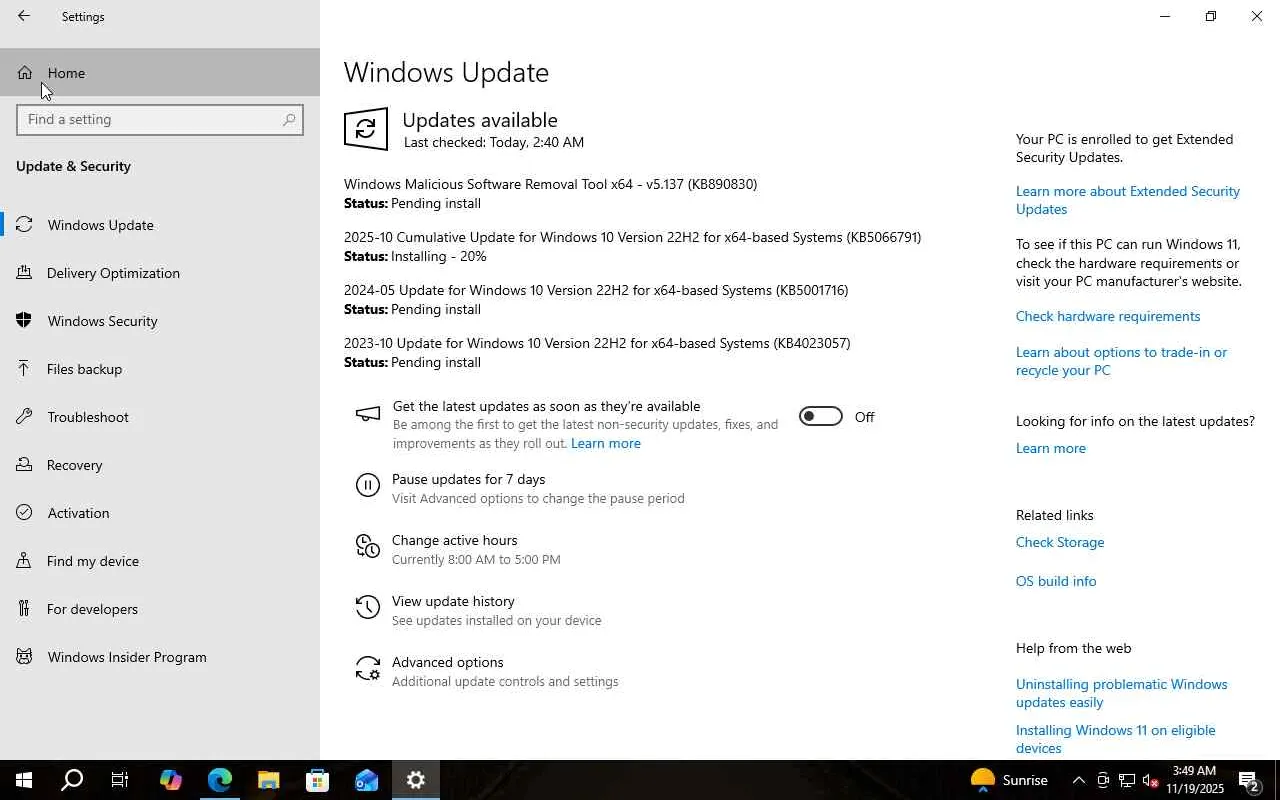The height and width of the screenshot is (800, 1280).
Task: Click the View update history icon
Action: point(368,607)
